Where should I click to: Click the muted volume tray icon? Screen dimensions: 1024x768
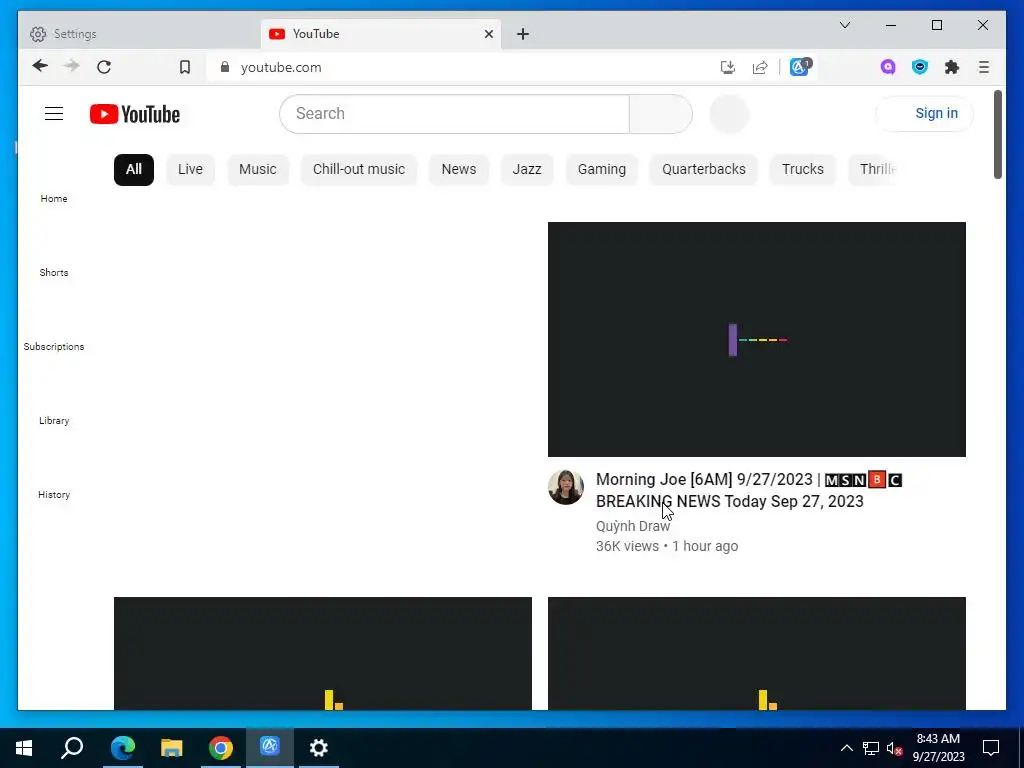pyautogui.click(x=895, y=748)
